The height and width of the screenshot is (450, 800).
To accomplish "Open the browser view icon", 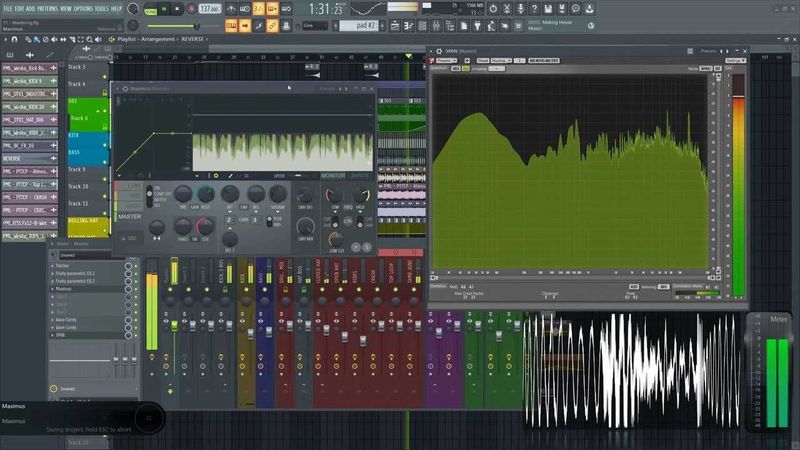I will tap(450, 26).
